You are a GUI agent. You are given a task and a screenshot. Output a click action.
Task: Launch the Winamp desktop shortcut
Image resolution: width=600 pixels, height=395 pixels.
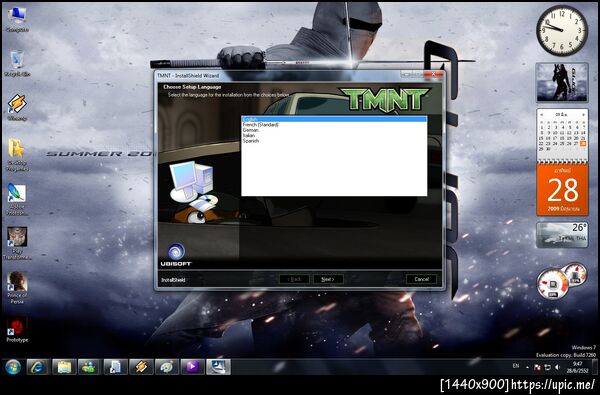(17, 108)
